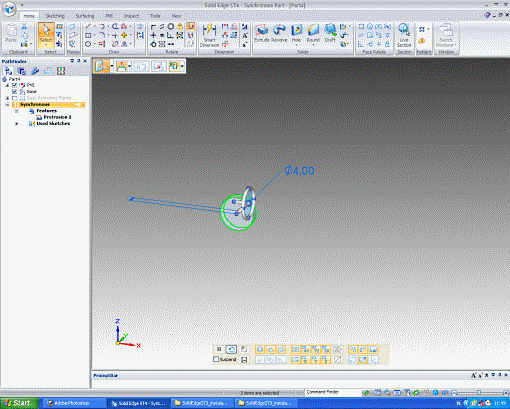
Task: Click the Revolve tool
Action: coord(279,34)
